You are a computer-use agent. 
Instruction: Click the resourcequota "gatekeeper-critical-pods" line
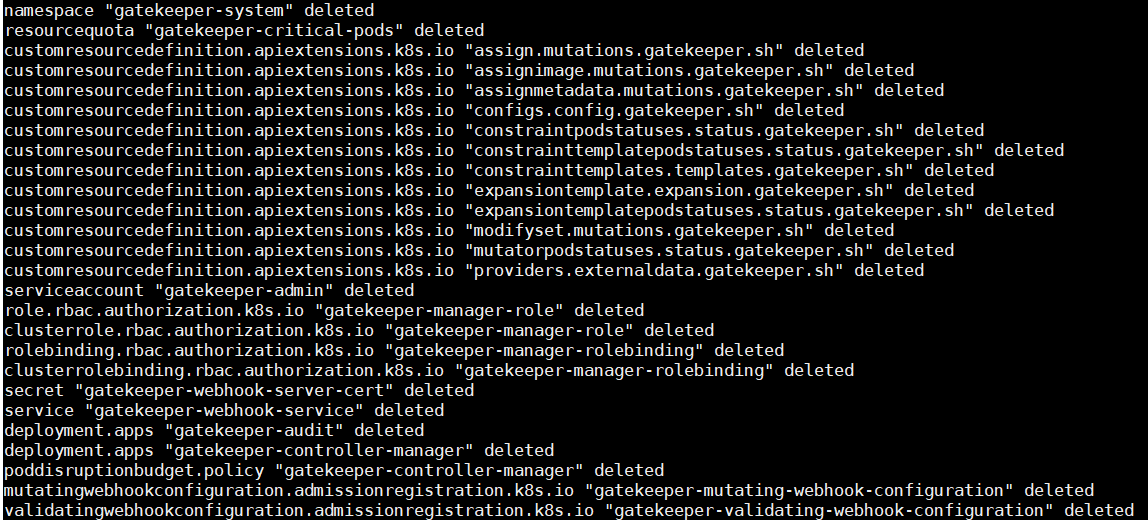click(x=244, y=31)
